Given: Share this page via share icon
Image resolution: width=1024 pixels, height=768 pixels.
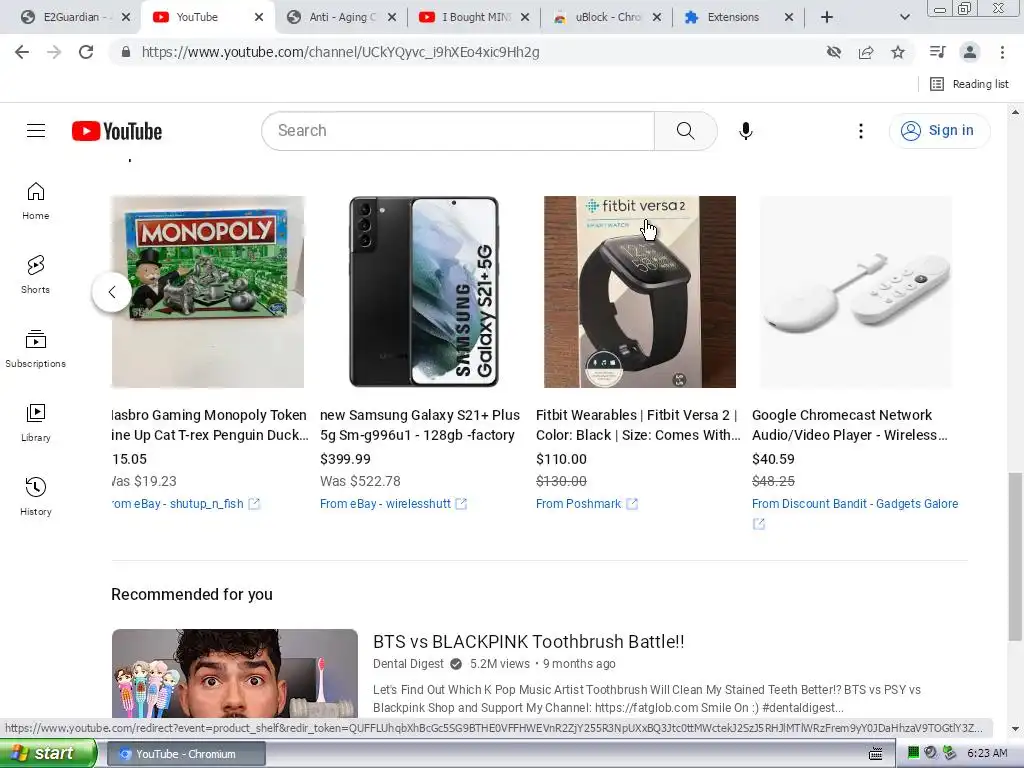Looking at the screenshot, I should [866, 52].
